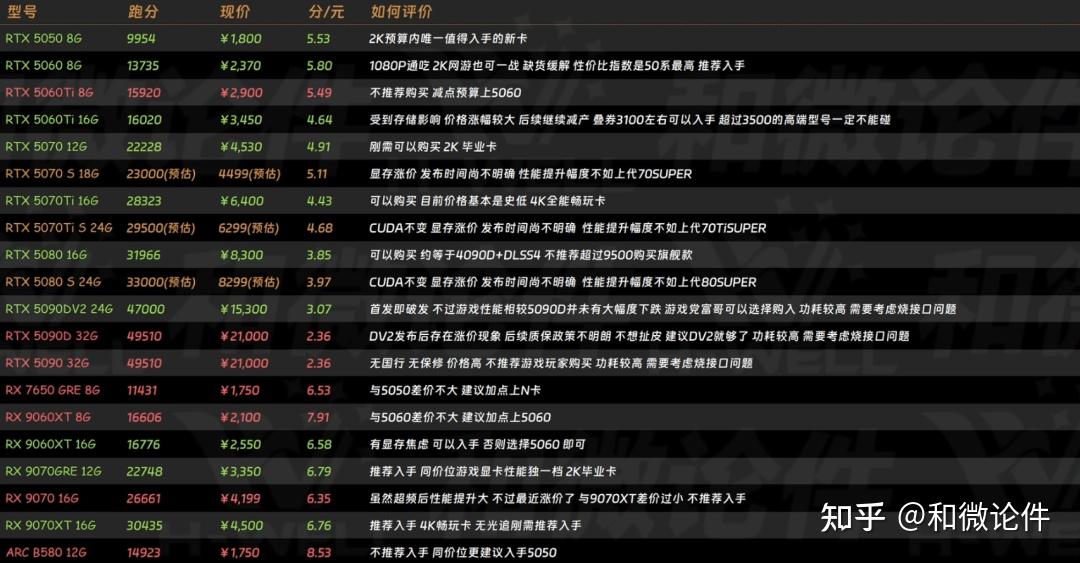Click the comment "不推荐入手 同价位更建议入手5050"

click(x=463, y=553)
